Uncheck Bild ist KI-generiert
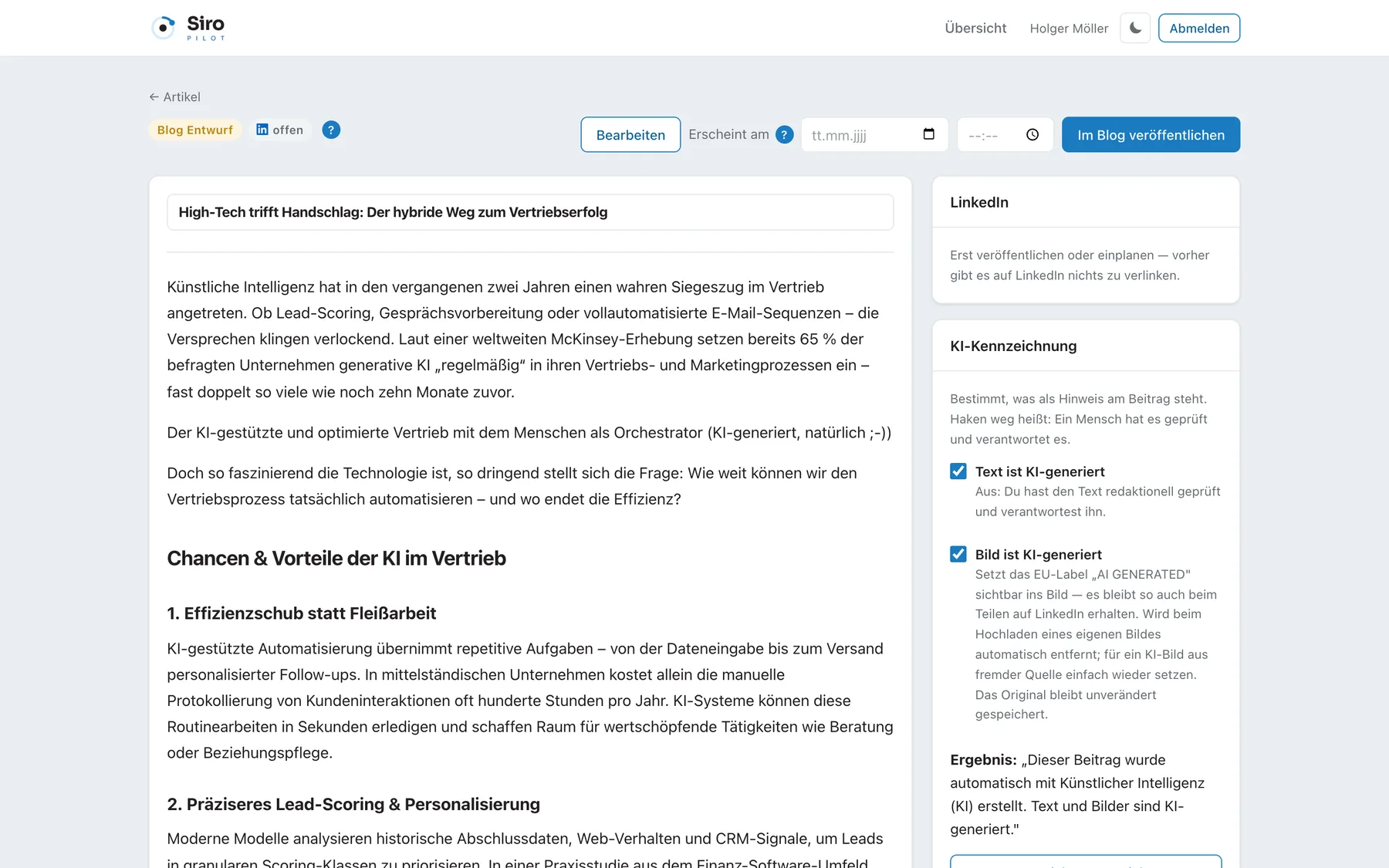 pyautogui.click(x=958, y=554)
